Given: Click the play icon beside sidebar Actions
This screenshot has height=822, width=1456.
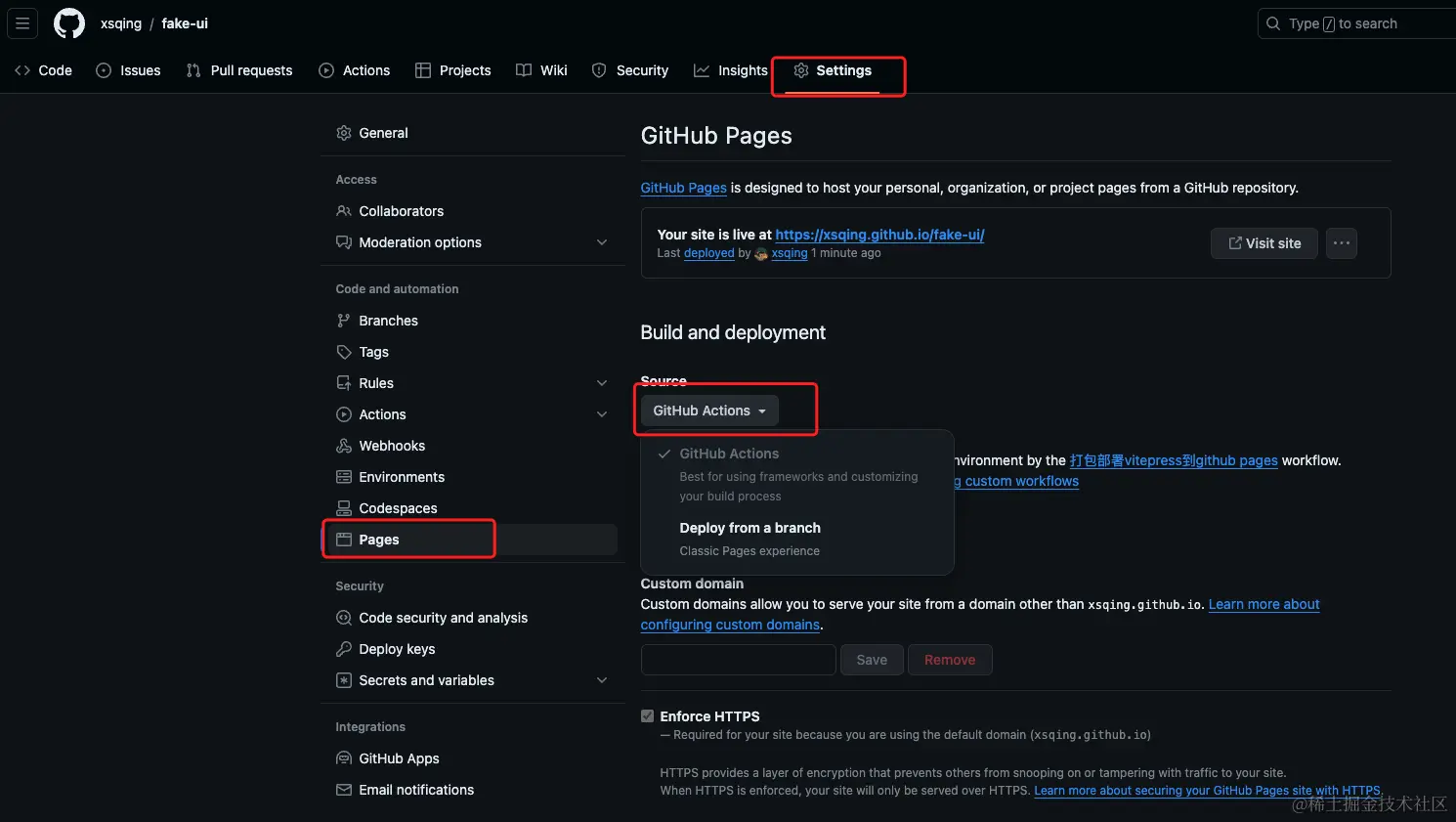Looking at the screenshot, I should click(344, 414).
